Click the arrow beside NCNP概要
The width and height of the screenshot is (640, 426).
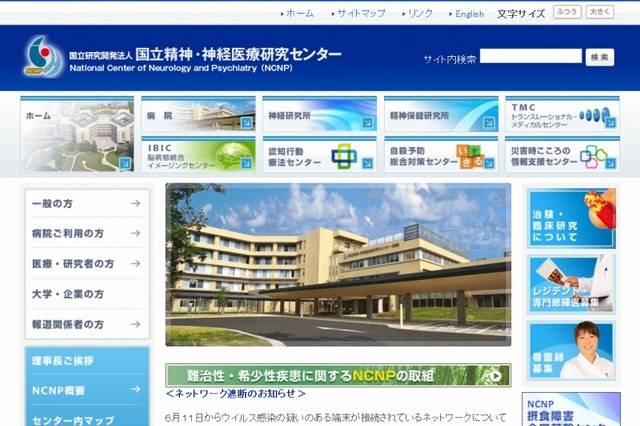[x=136, y=389]
